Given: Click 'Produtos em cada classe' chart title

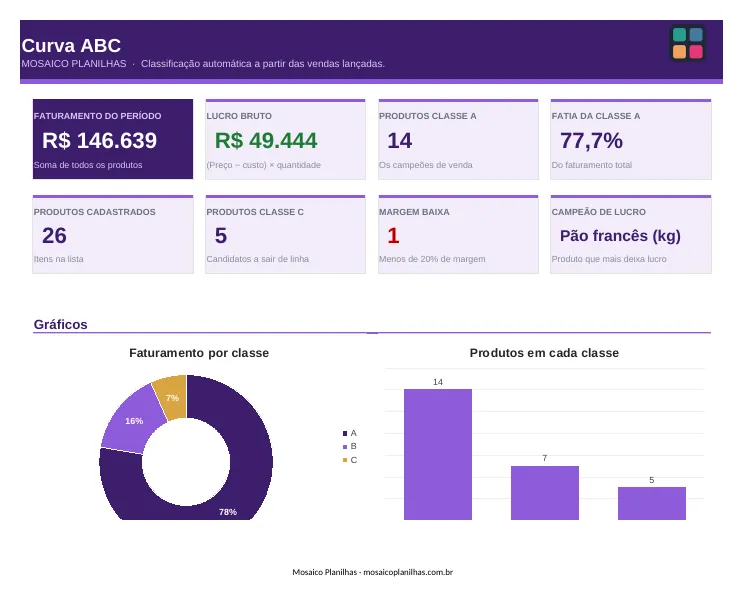Looking at the screenshot, I should [544, 353].
